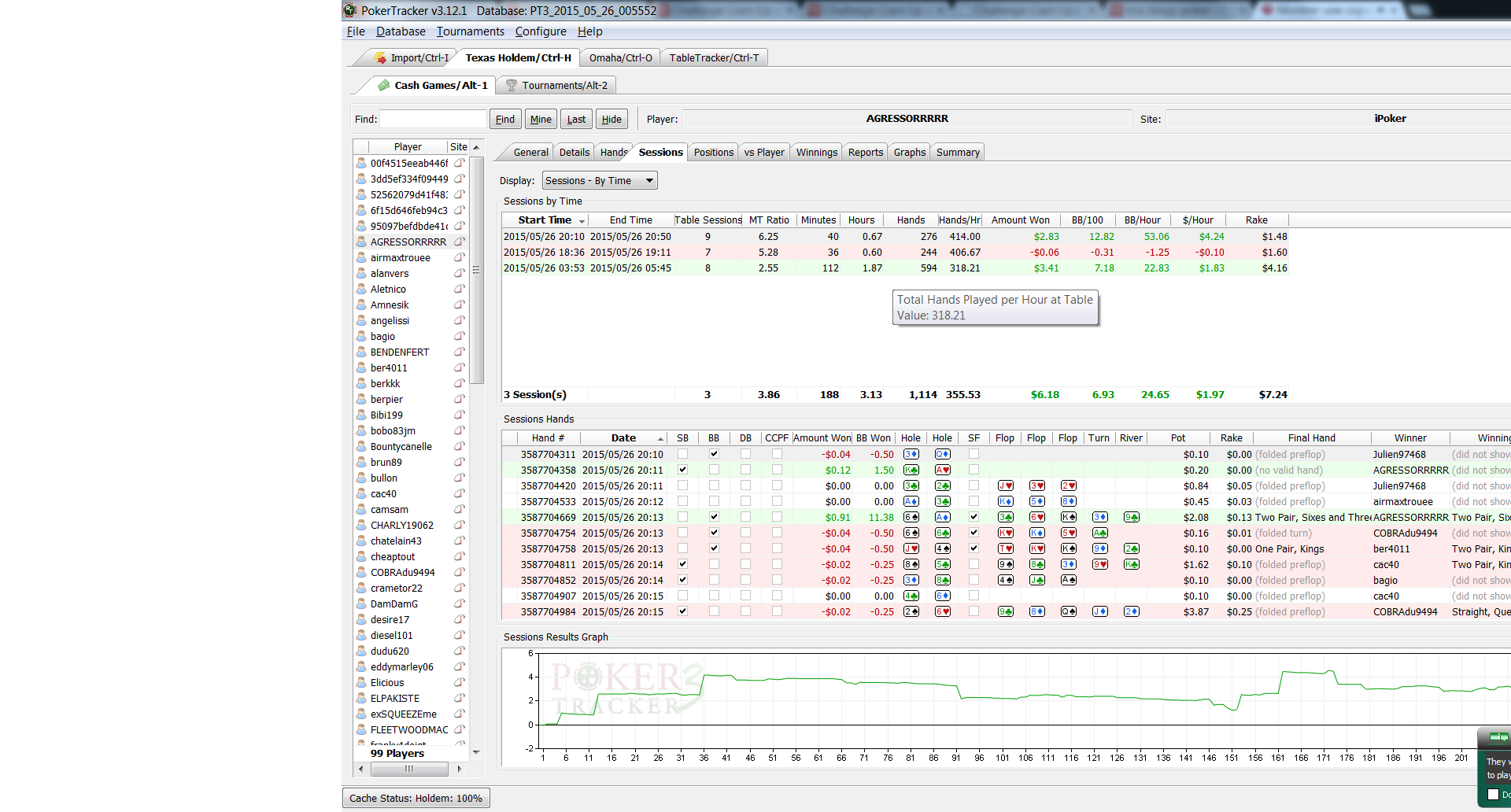Open the File menu
Viewport: 1511px width, 812px height.
coord(356,31)
